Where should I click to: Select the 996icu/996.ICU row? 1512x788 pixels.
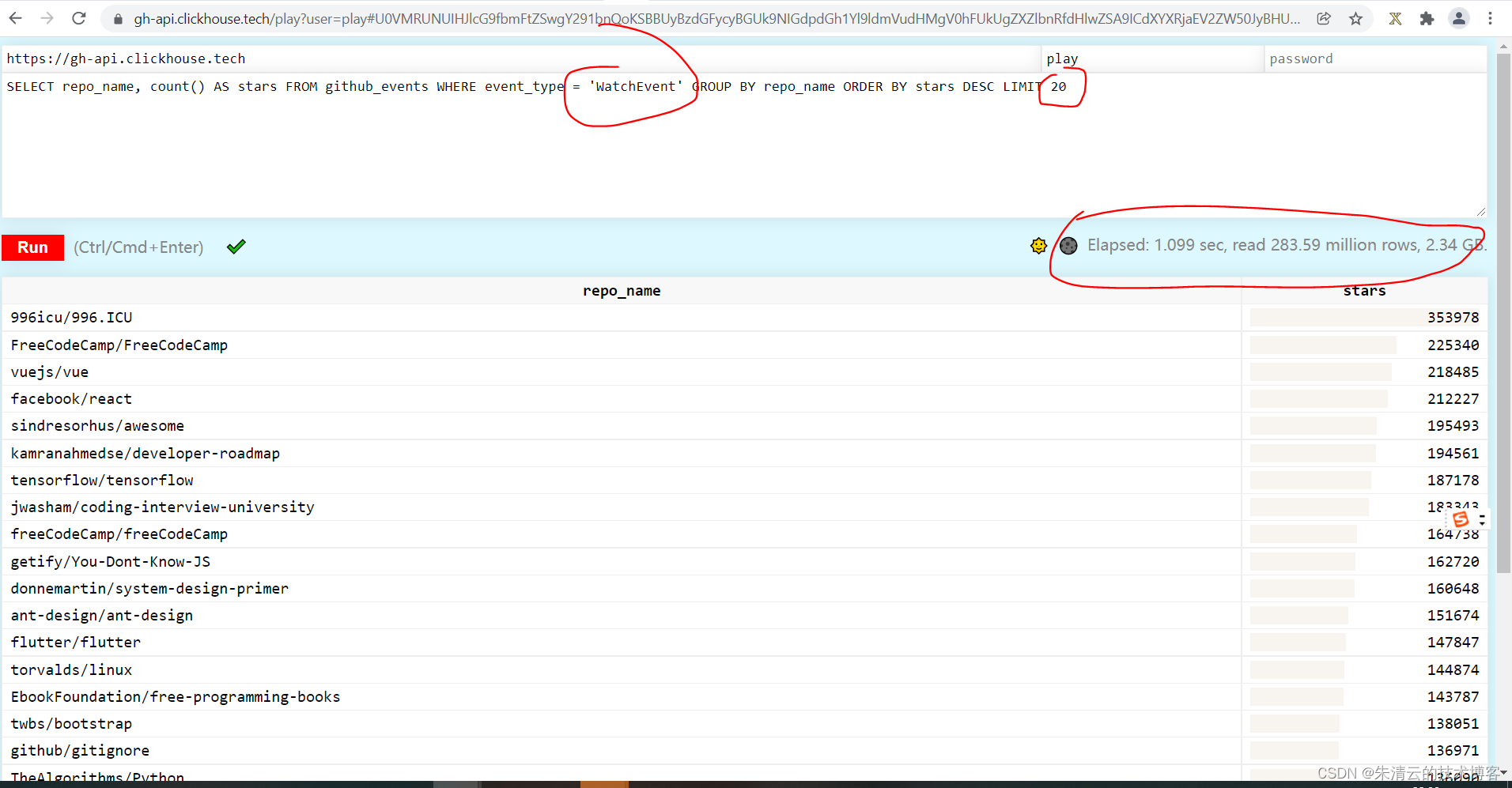point(744,318)
